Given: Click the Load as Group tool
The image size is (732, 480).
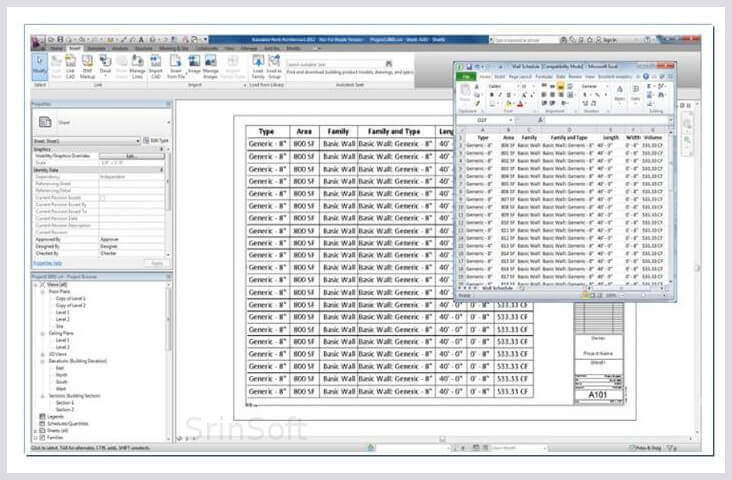Looking at the screenshot, I should point(274,67).
